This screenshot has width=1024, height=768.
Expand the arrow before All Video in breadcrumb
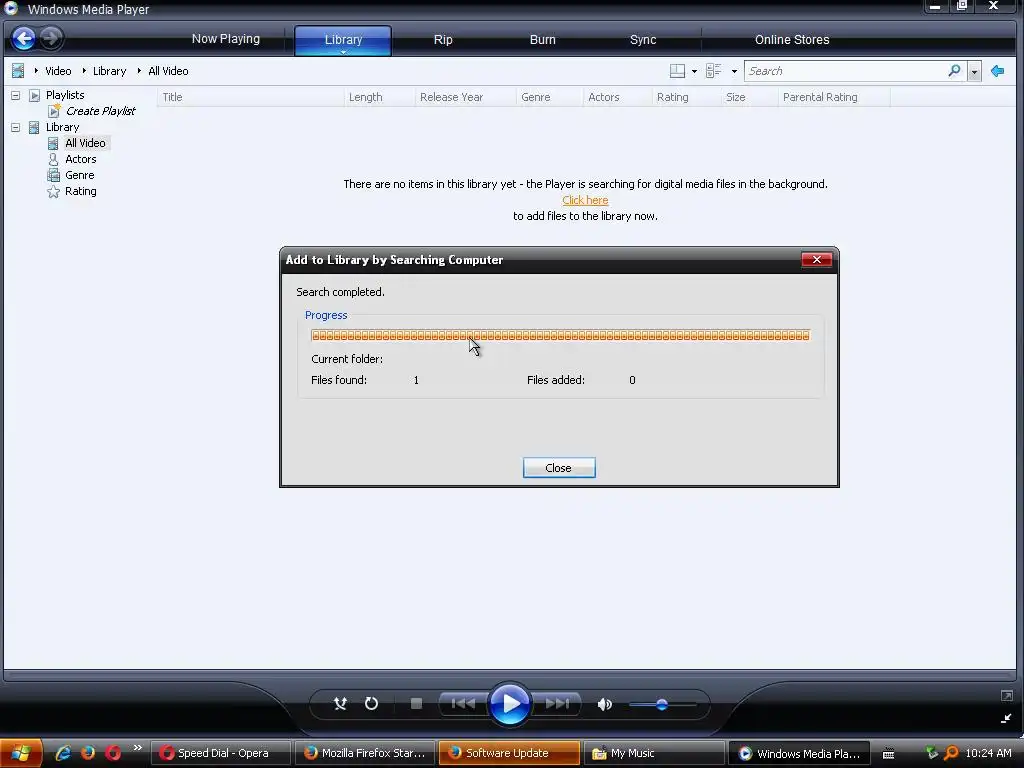[x=139, y=71]
